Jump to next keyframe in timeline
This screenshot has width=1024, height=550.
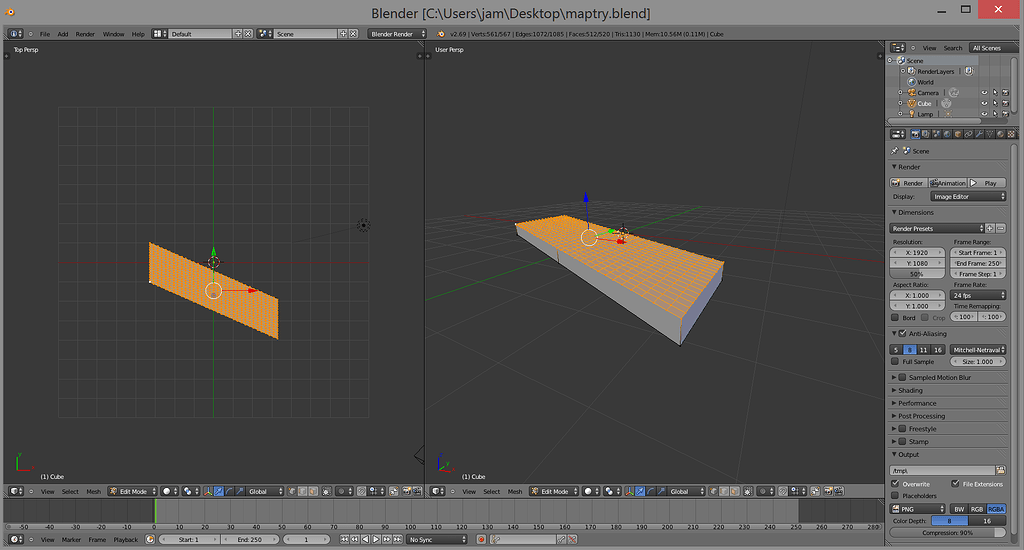[x=387, y=540]
